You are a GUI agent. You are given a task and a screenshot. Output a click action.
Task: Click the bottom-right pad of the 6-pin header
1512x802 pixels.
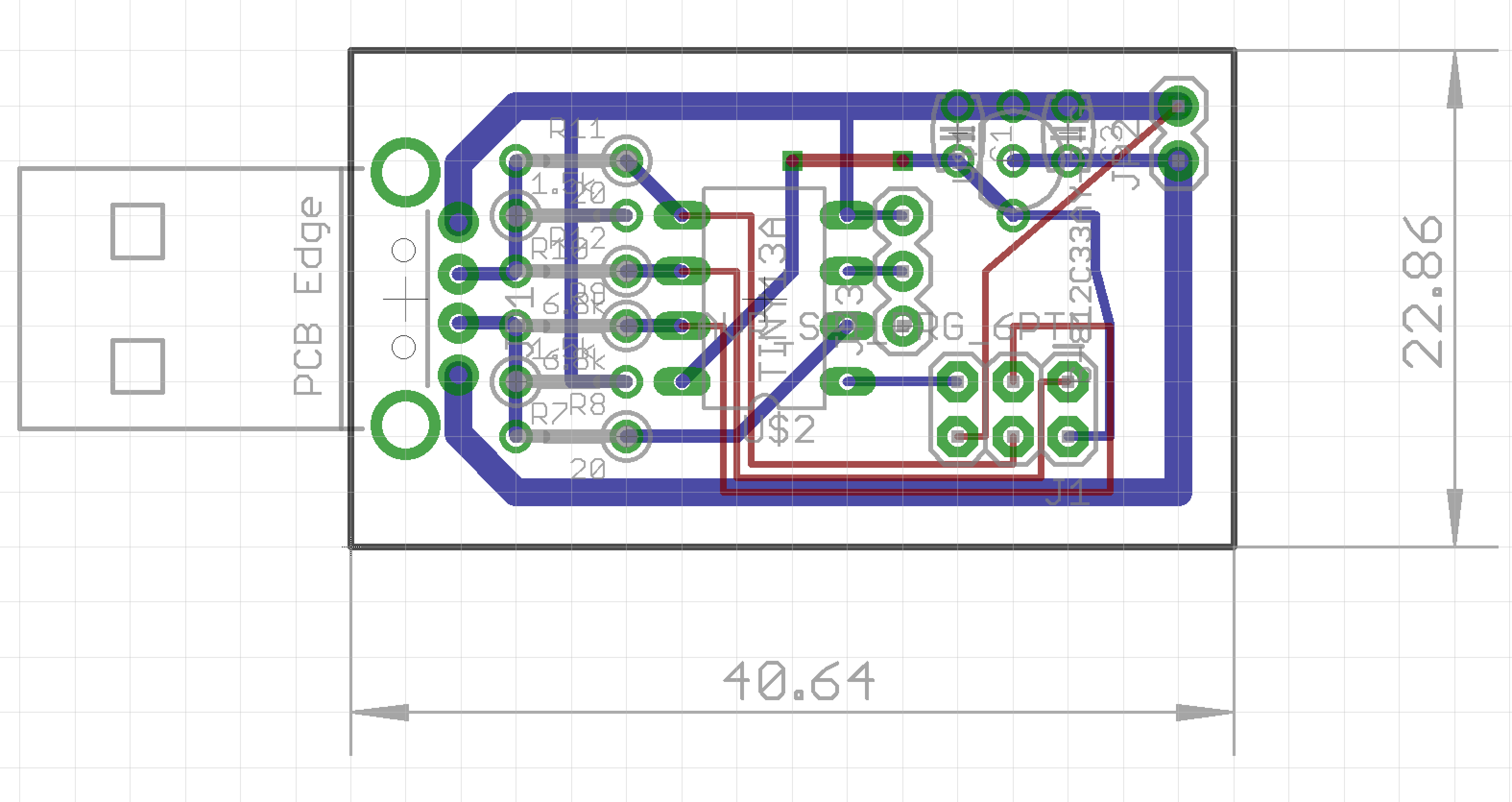click(1068, 436)
